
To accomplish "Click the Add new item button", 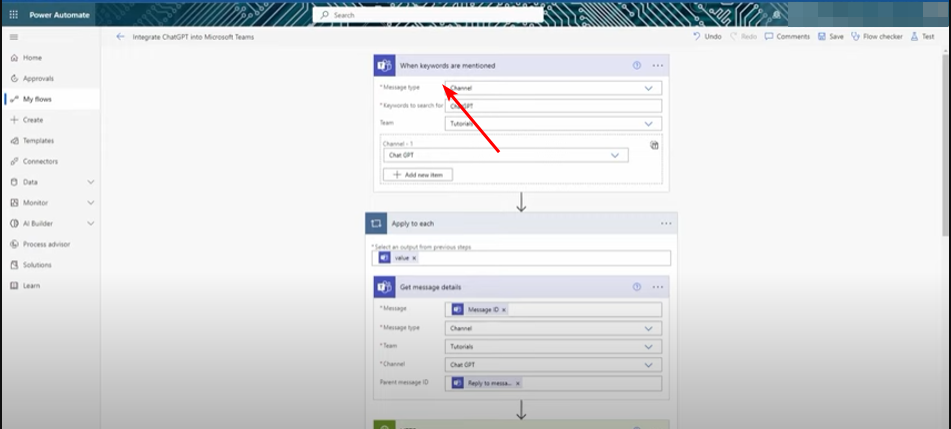I will coord(418,175).
